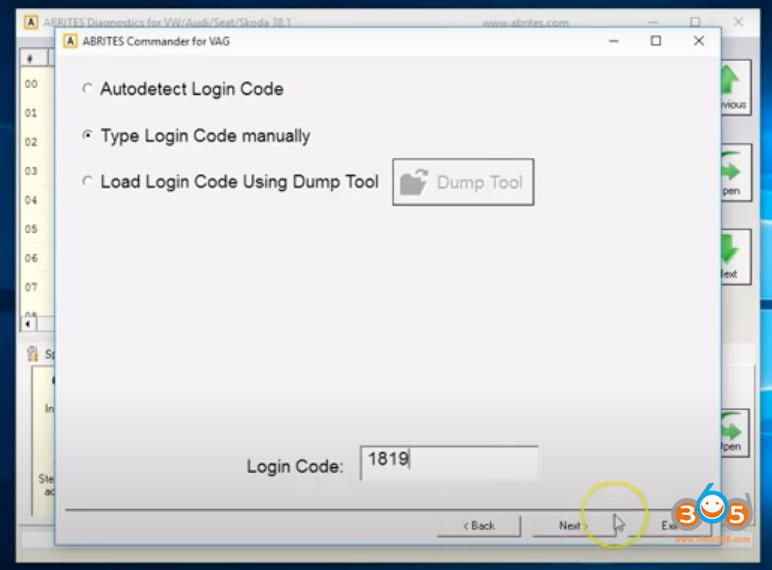Click the upper Open arrow icon in background
772x570 pixels.
pos(736,172)
